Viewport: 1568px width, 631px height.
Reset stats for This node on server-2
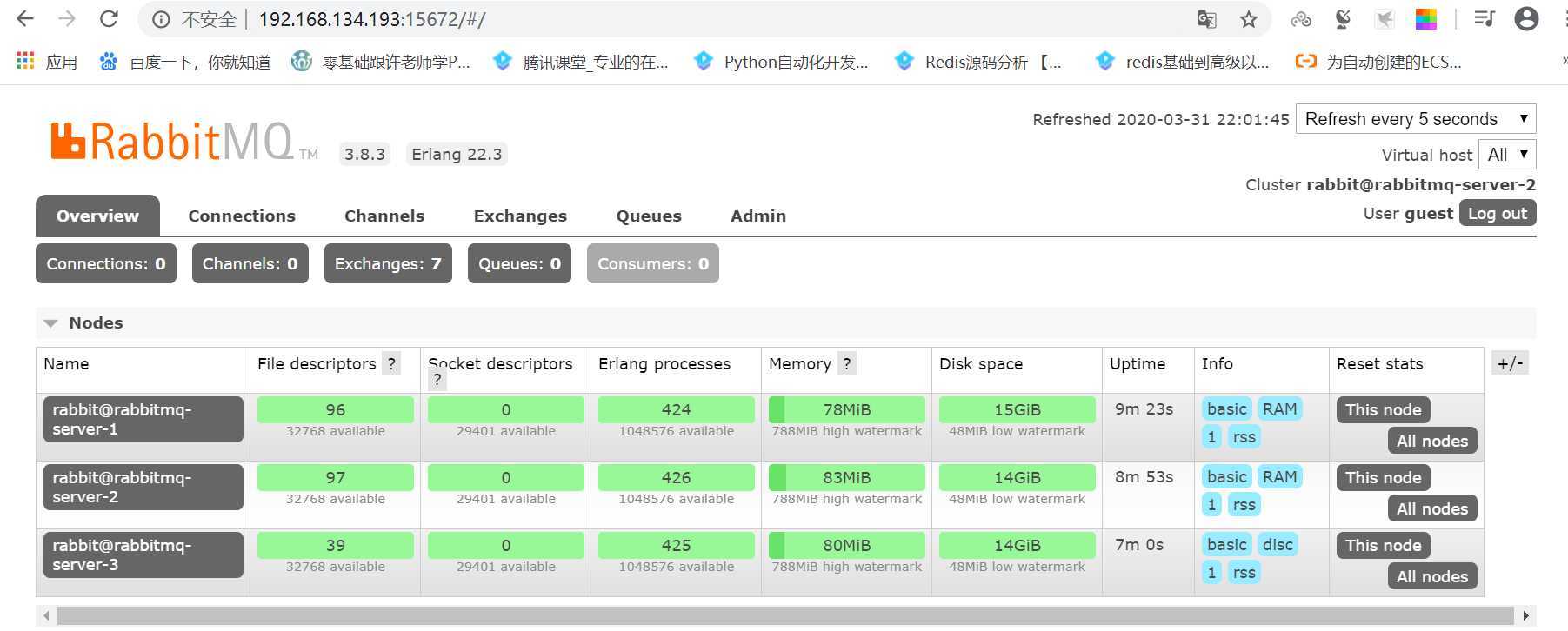click(1384, 477)
